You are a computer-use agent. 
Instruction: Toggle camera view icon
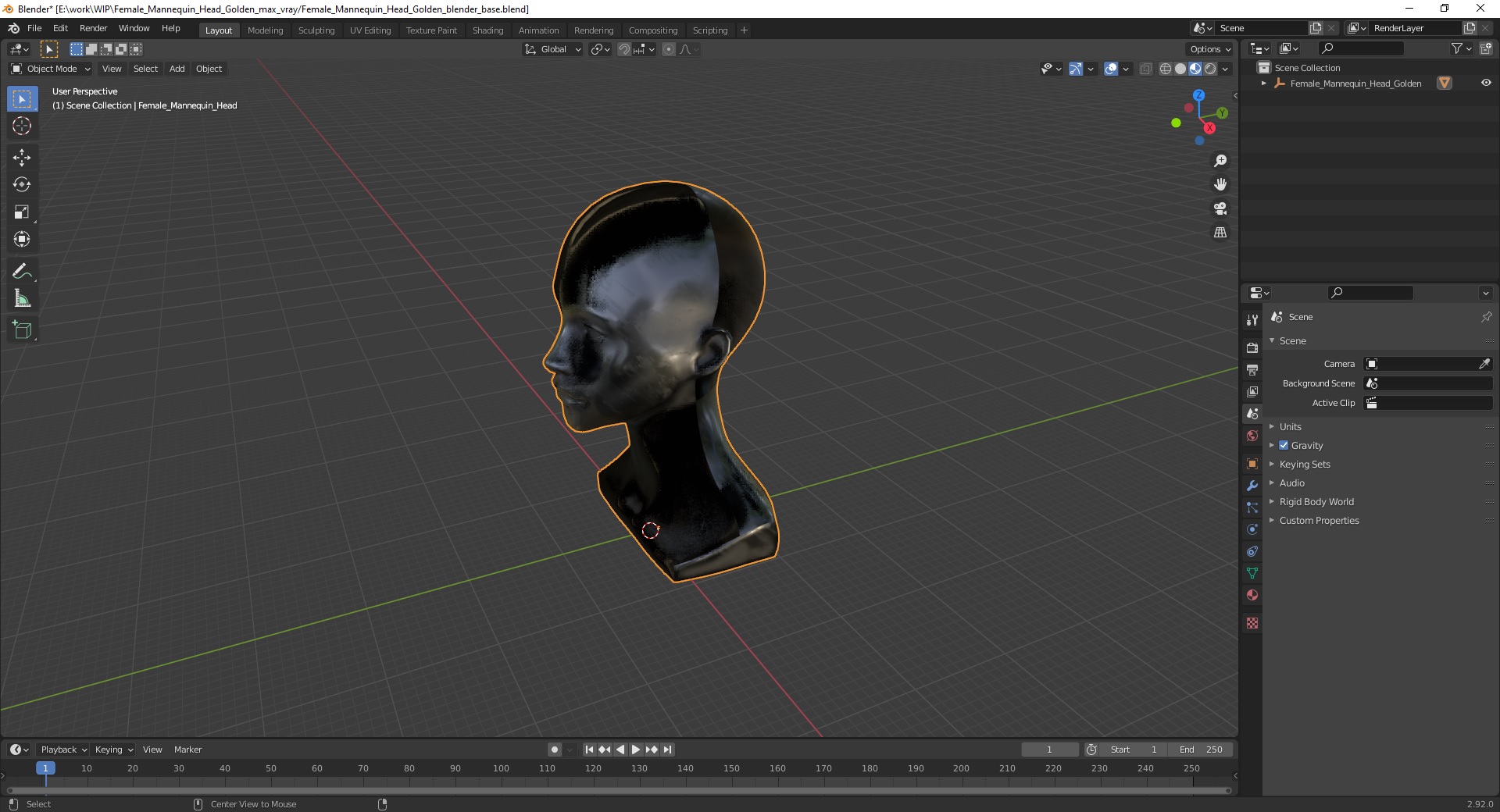[x=1220, y=208]
